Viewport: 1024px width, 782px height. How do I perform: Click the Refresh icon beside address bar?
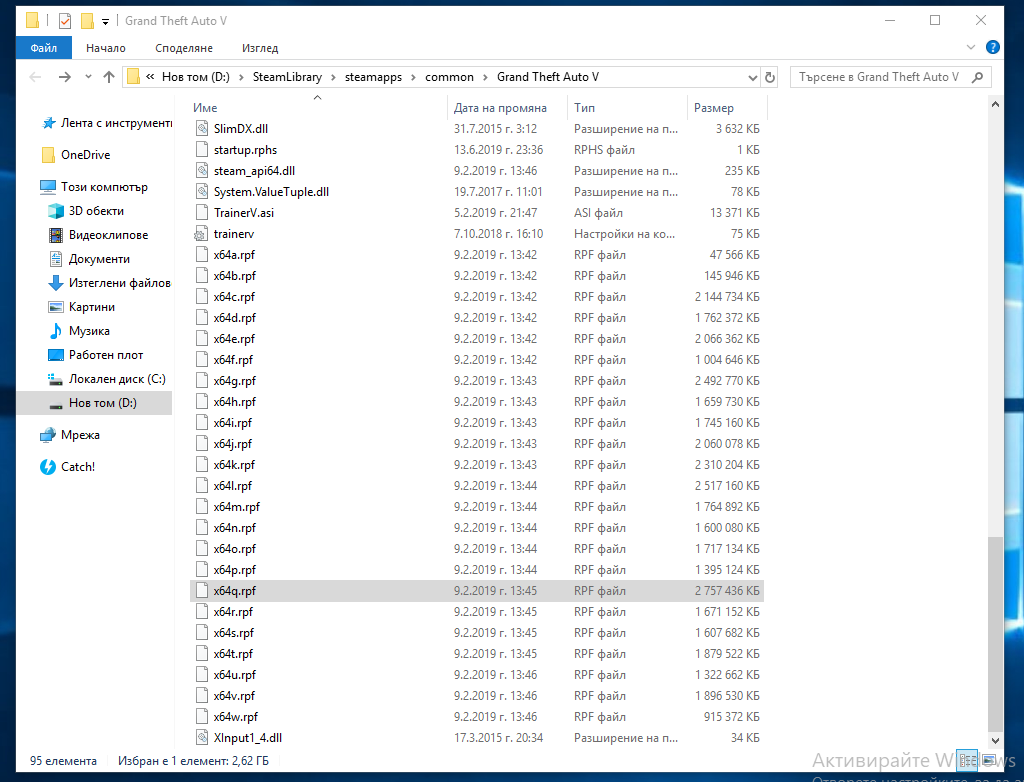[x=770, y=77]
